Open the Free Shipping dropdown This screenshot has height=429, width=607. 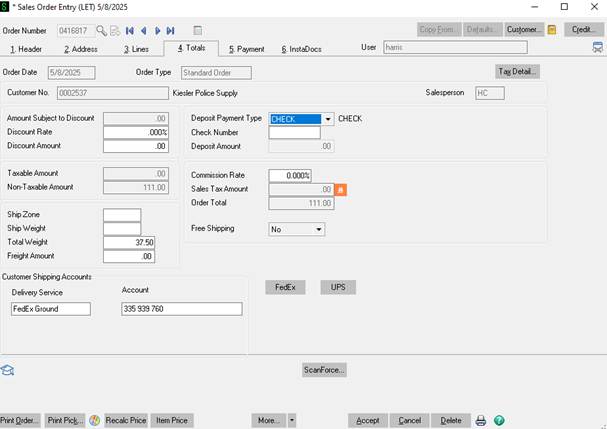coord(319,229)
